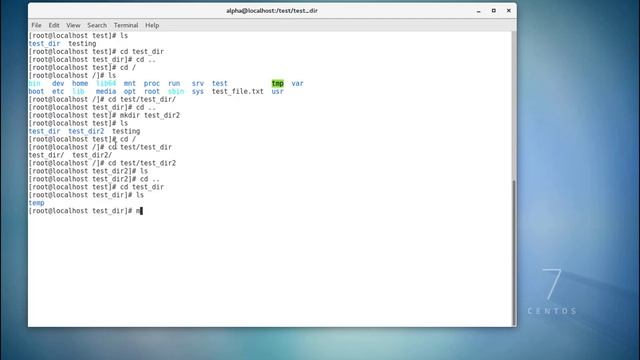Click 'test_dir2' in the test folder listing
640x360 pixels.
coord(86,131)
